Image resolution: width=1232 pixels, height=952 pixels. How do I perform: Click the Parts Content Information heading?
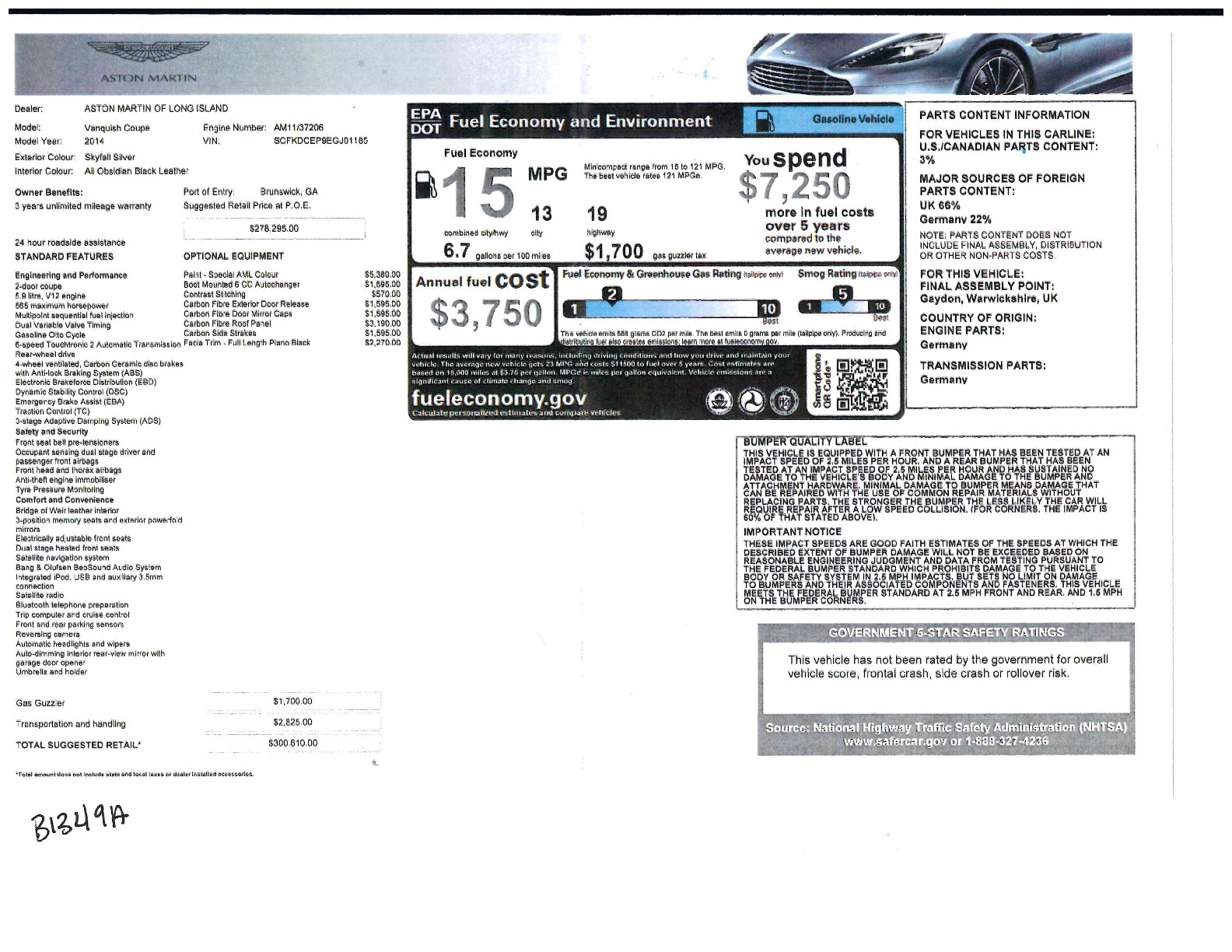pos(1004,115)
